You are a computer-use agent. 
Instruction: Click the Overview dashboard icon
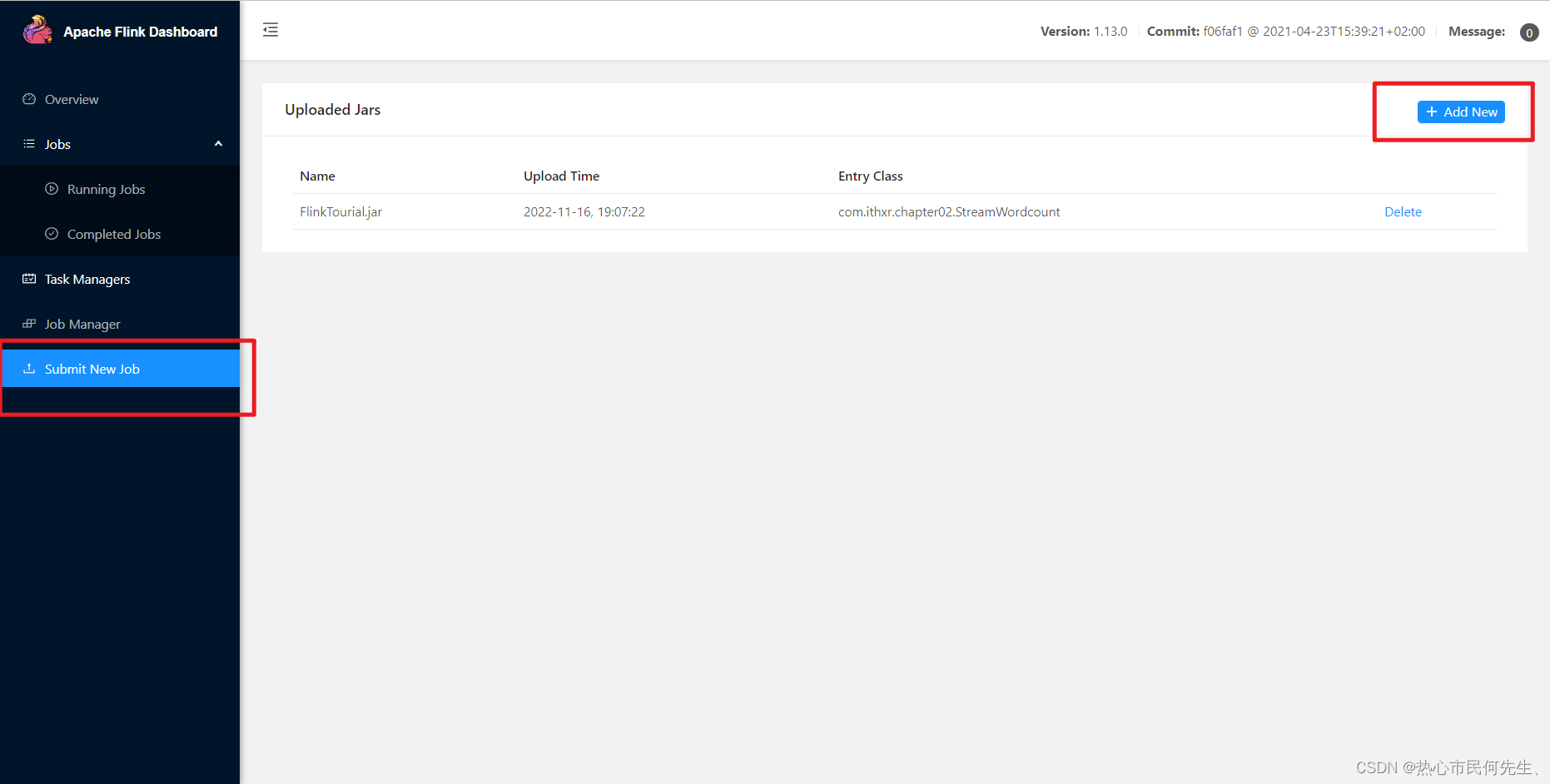pyautogui.click(x=29, y=99)
